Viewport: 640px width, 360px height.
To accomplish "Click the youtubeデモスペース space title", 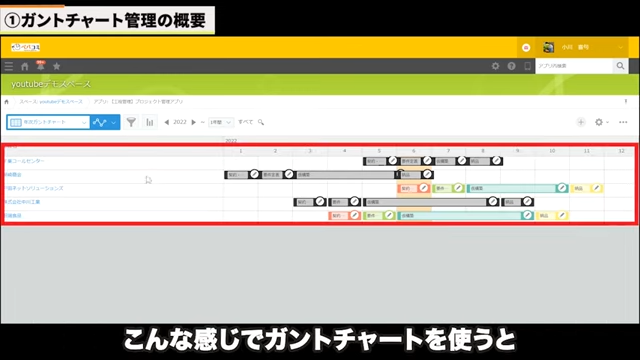I will coord(51,84).
